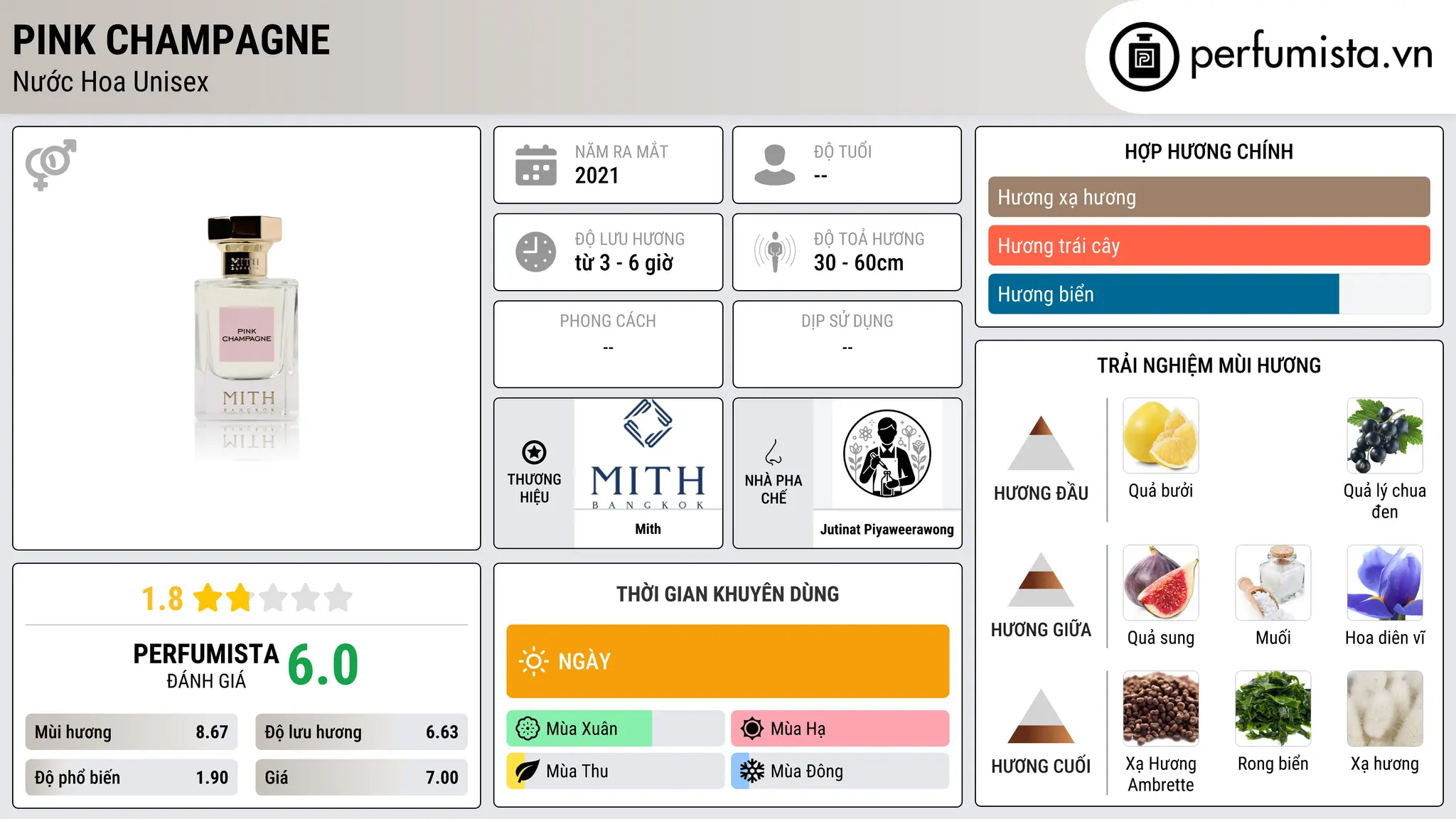Click the unisex gender symbol icon
The width and height of the screenshot is (1456, 819).
[x=50, y=165]
